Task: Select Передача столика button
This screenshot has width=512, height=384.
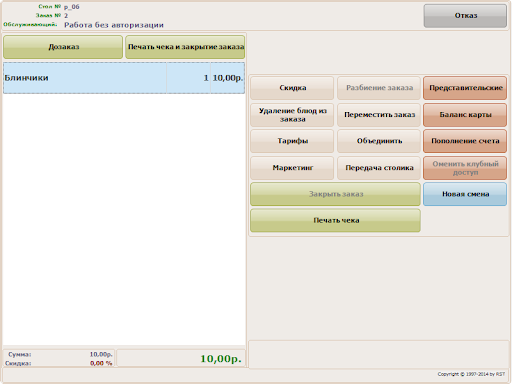Action: (379, 168)
